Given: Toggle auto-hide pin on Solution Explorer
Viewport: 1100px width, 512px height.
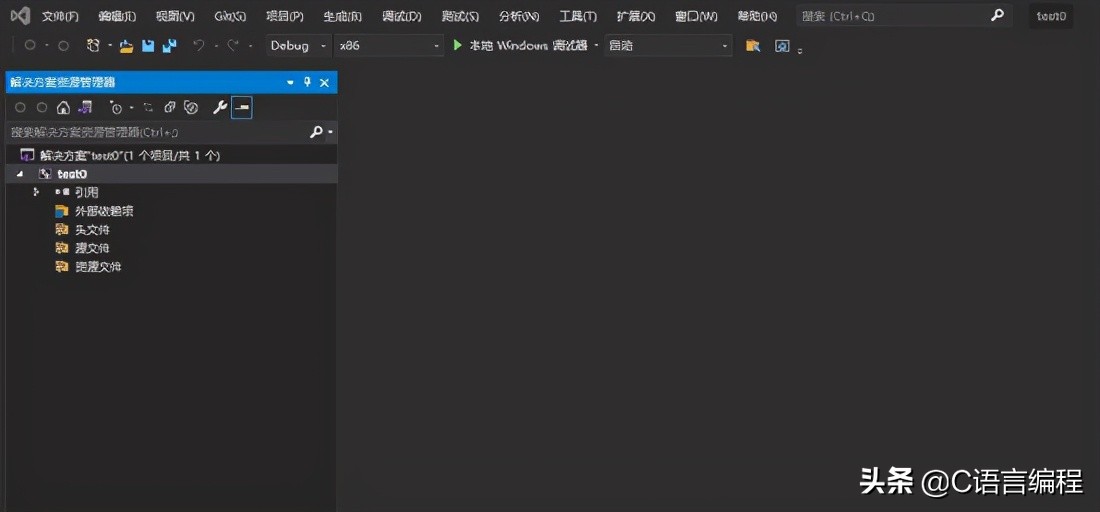Looking at the screenshot, I should [307, 83].
